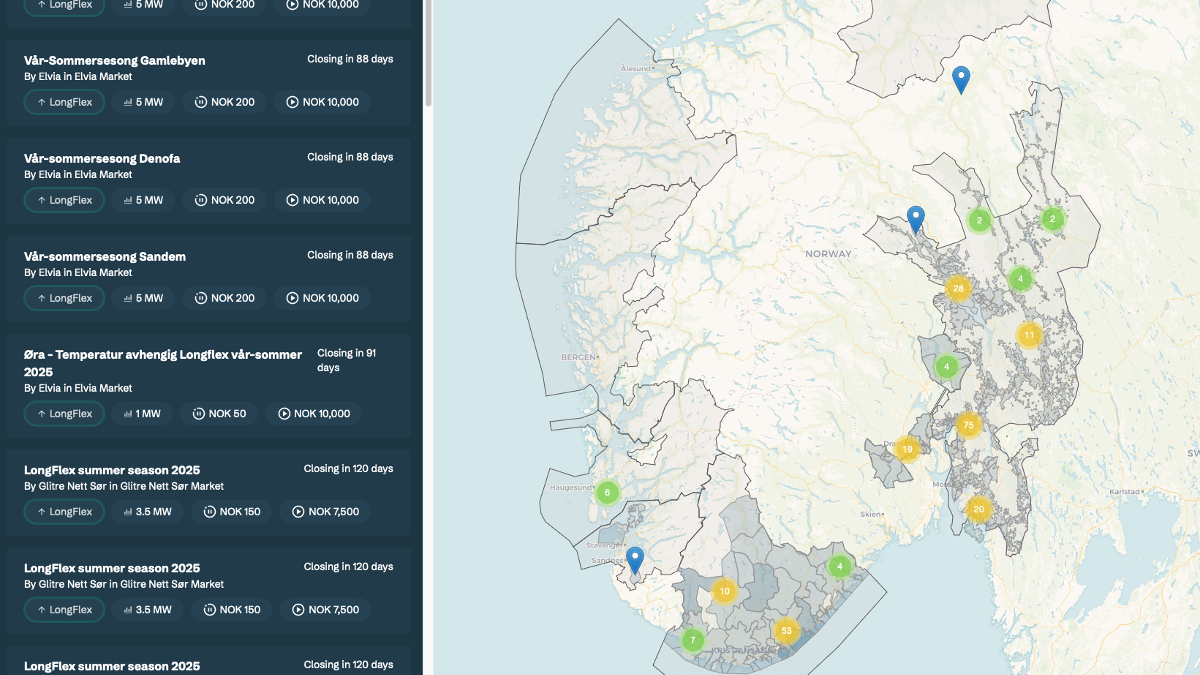Click the listing panel's vertical scrollbar

pos(428,50)
